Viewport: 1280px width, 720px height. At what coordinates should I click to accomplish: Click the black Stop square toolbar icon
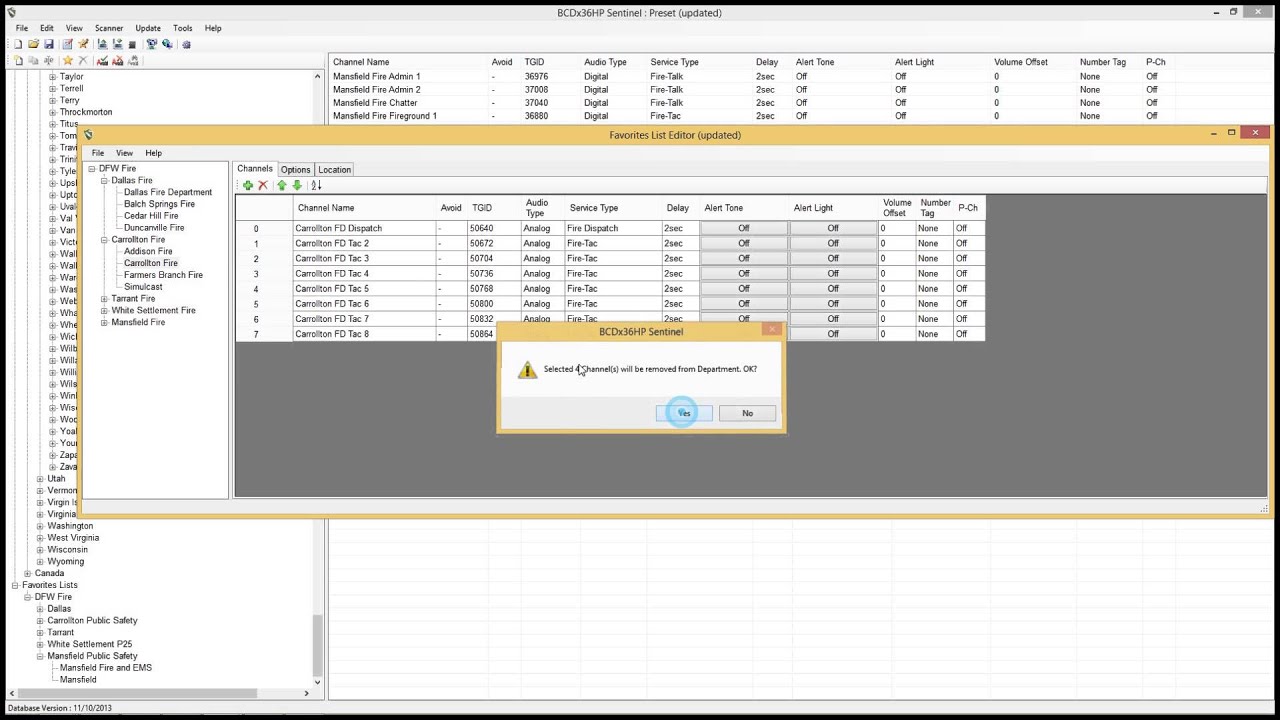click(x=132, y=45)
